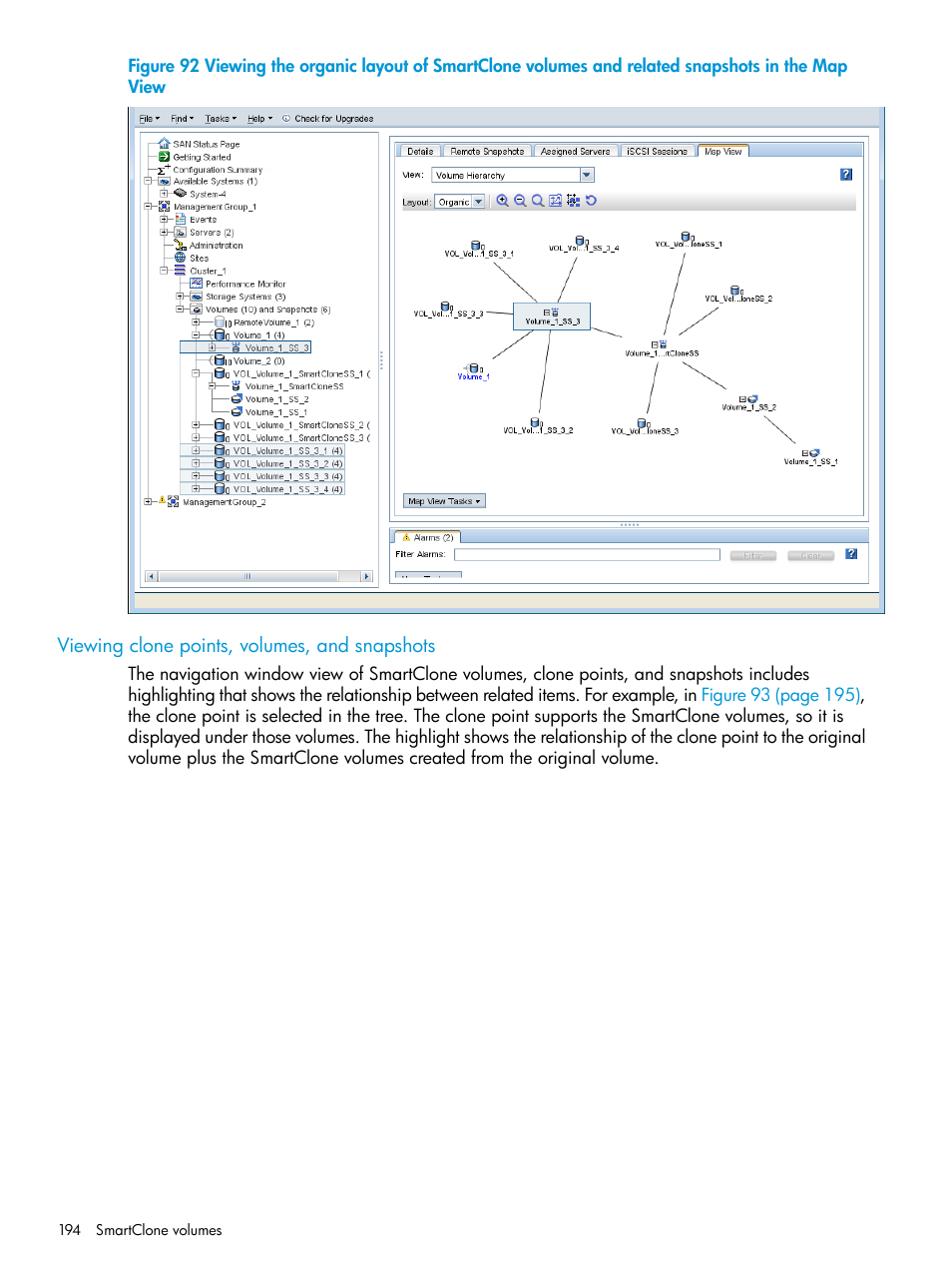Collapse the Volume_1 (4) tree node
Screen dimensions: 952x1269
point(197,335)
